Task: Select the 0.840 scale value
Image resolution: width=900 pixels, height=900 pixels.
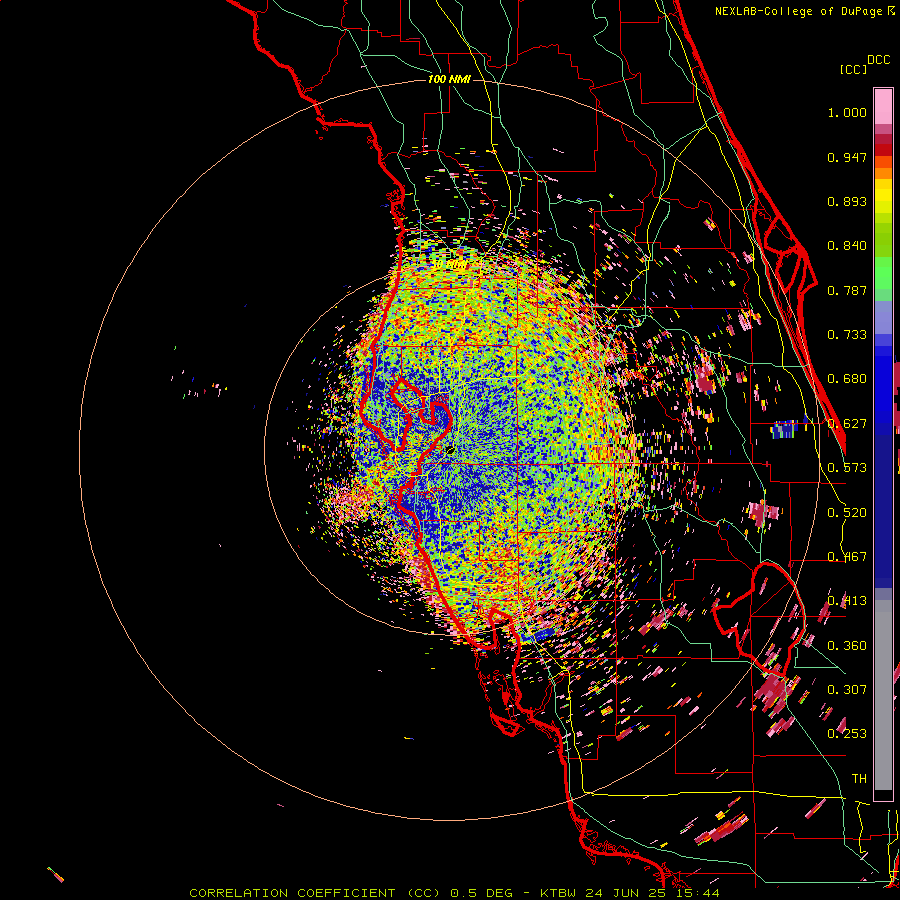Action: tap(847, 246)
